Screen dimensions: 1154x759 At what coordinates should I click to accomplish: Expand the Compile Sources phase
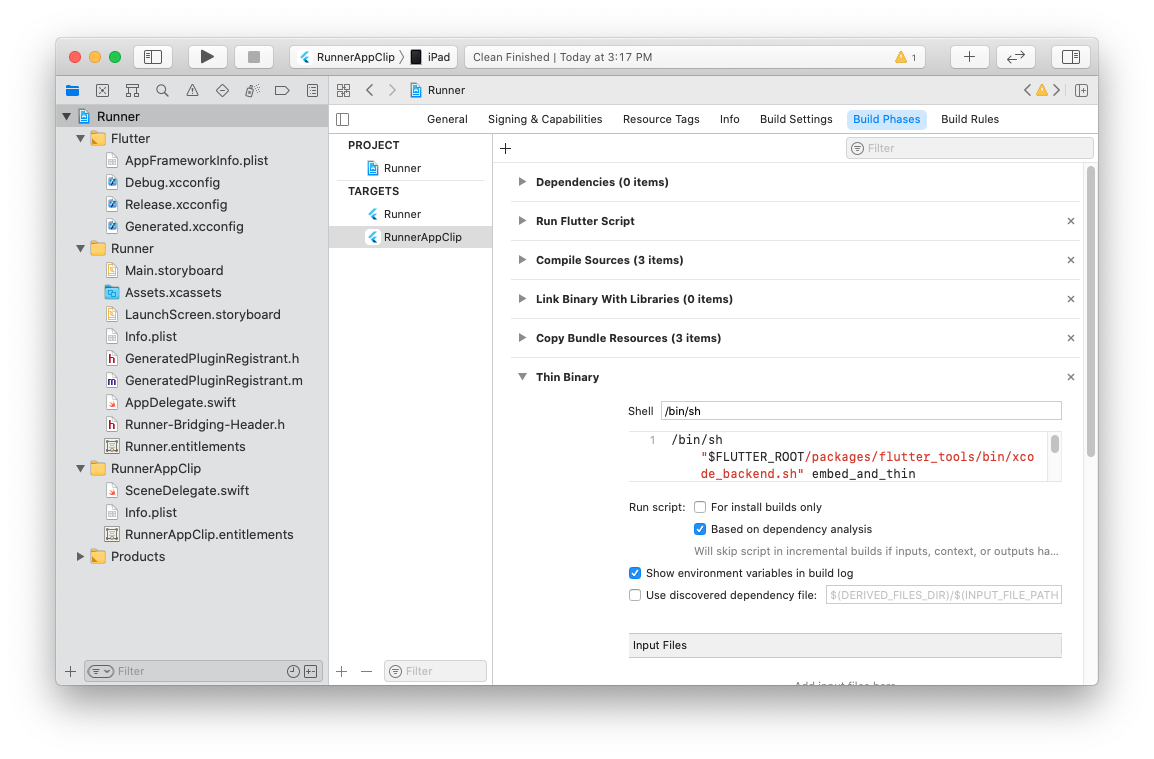(x=522, y=260)
